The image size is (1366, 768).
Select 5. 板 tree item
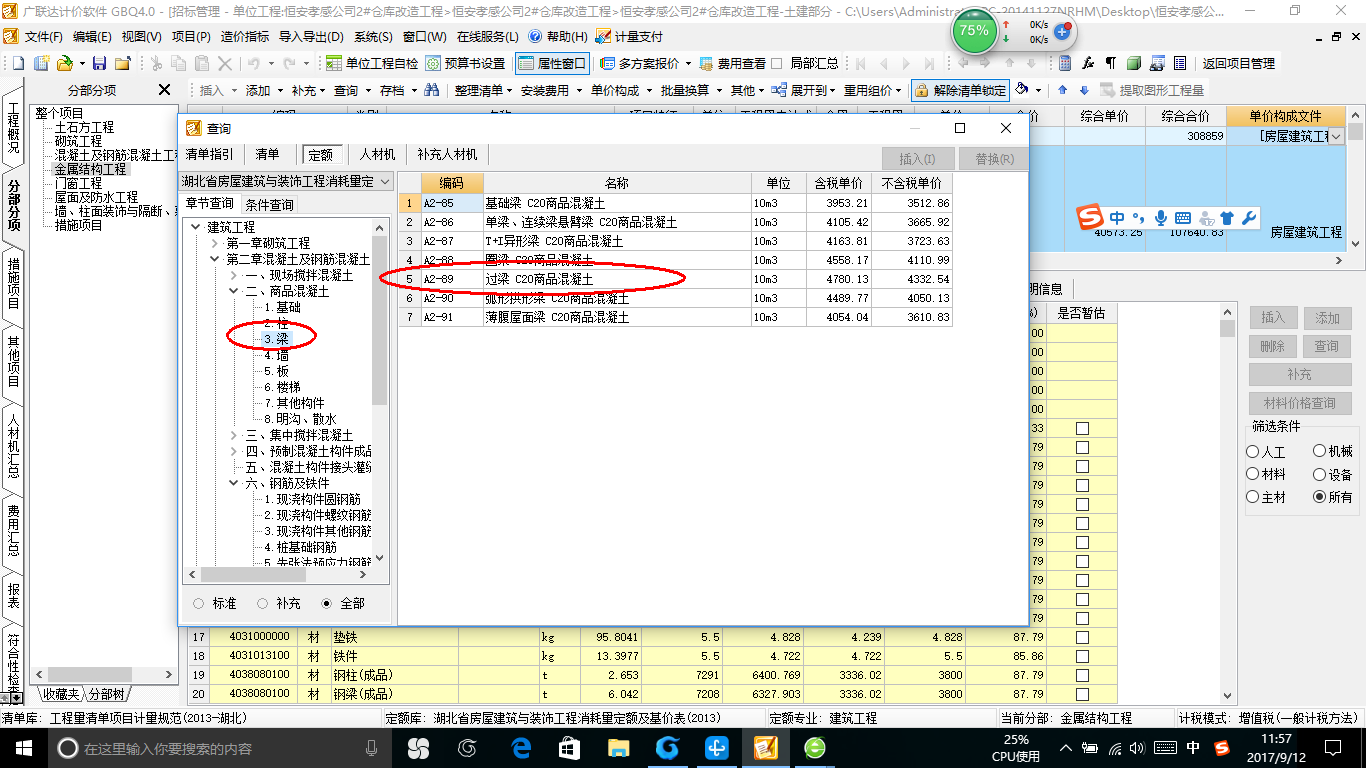[x=277, y=371]
